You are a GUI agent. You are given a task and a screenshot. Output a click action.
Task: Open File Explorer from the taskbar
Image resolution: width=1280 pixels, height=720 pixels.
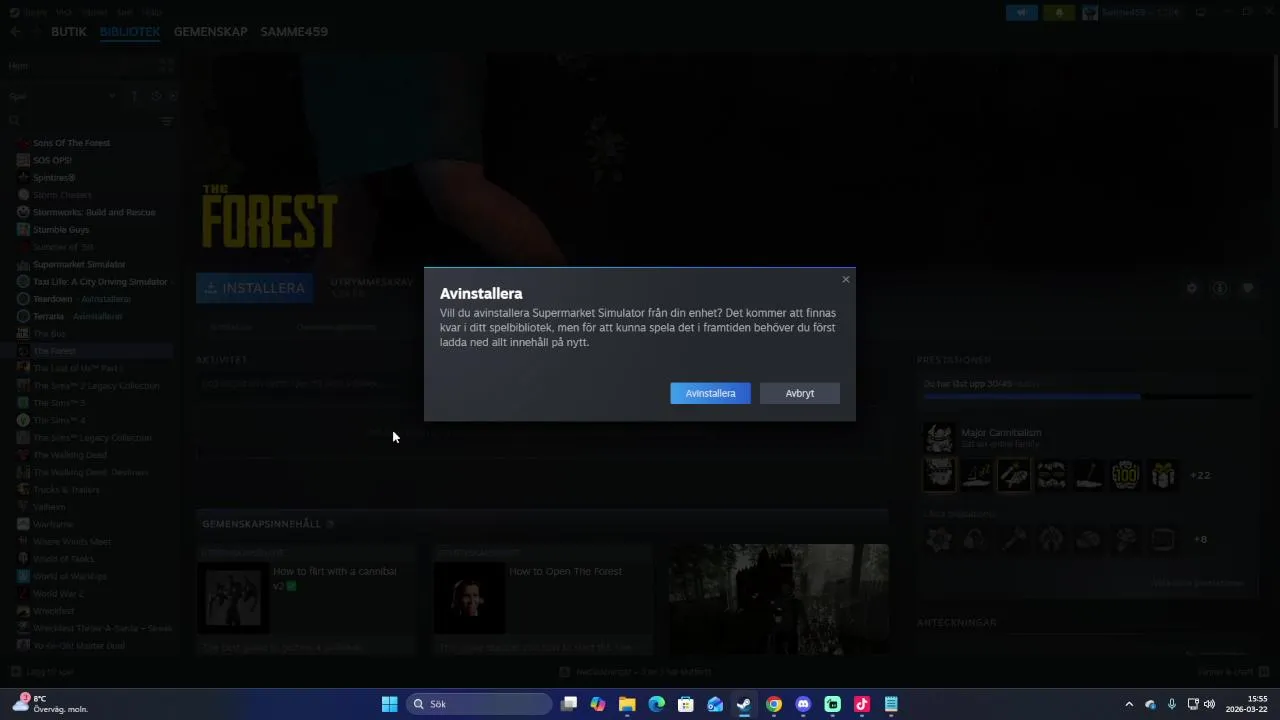pyautogui.click(x=627, y=704)
